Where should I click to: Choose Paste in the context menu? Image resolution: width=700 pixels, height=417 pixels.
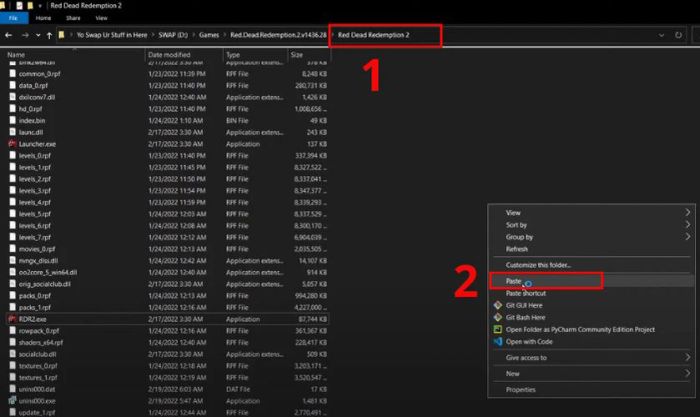[513, 281]
